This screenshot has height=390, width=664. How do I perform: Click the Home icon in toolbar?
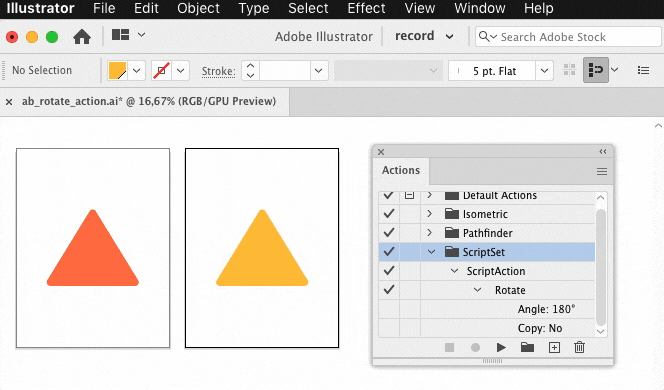[x=82, y=37]
